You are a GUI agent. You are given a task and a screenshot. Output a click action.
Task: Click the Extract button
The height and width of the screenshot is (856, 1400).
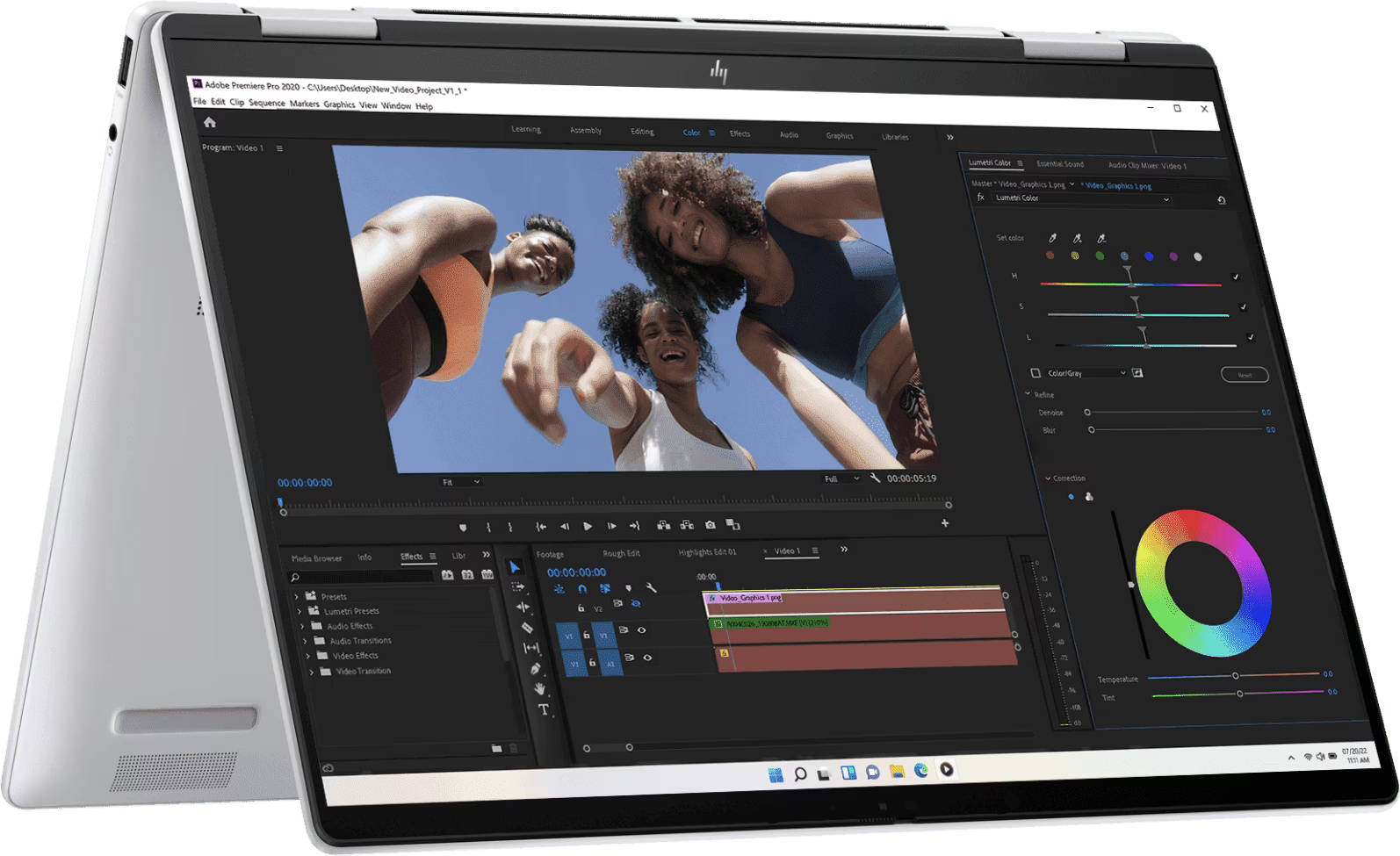(x=687, y=525)
